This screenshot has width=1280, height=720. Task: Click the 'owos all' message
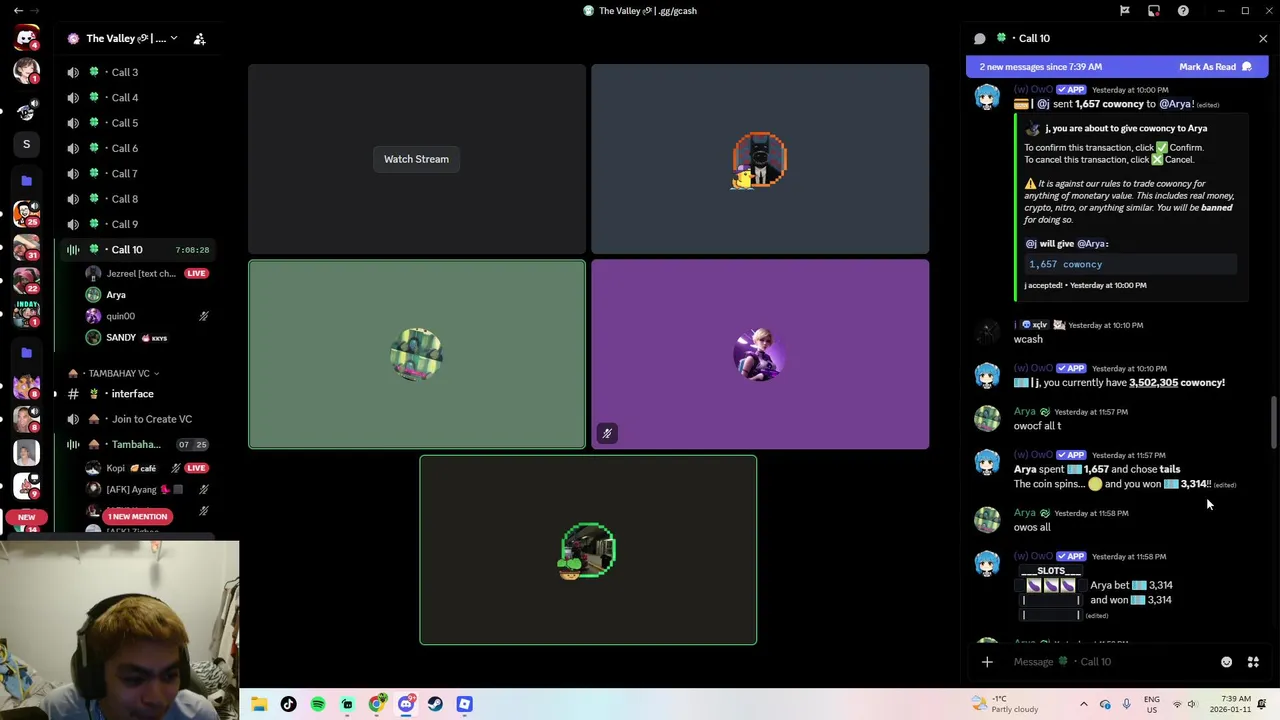(x=1032, y=527)
